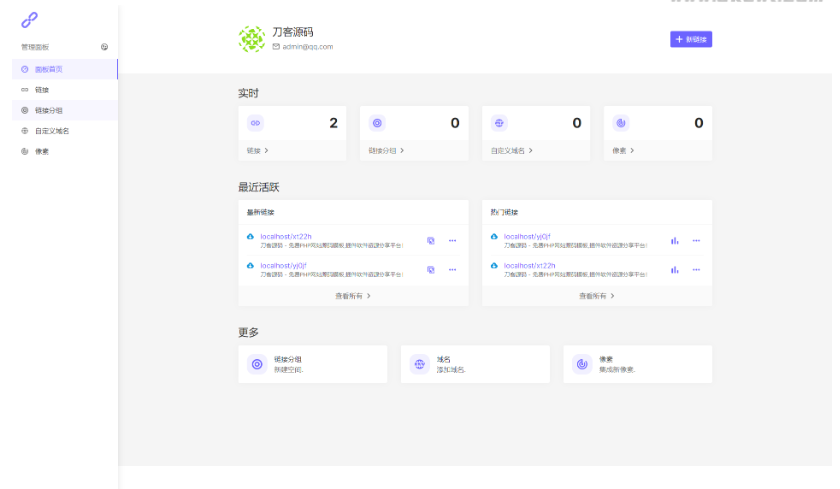Viewport: 840px width, 489px height.
Task: Click the count 2 in 链接 card
Action: [x=334, y=123]
